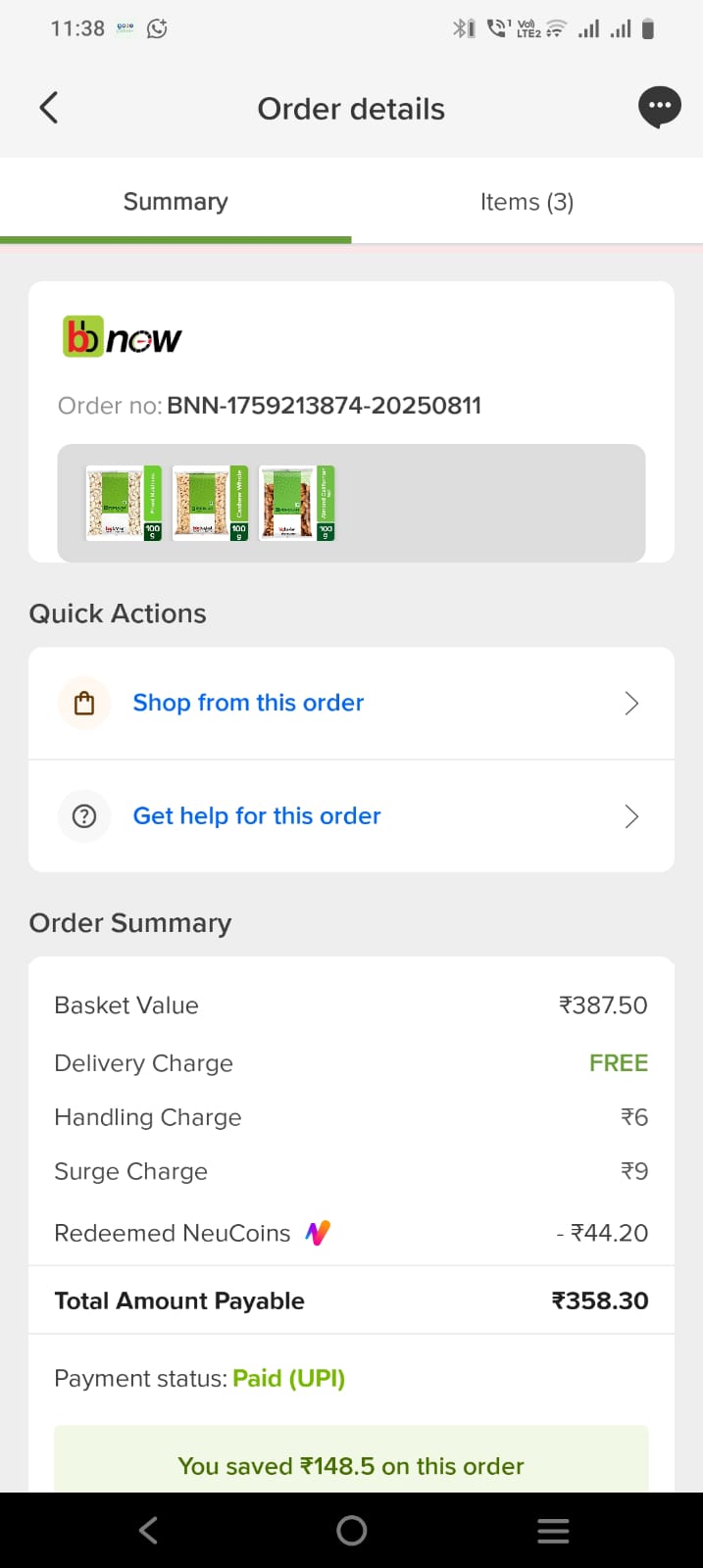Image resolution: width=703 pixels, height=1568 pixels.
Task: Expand chevron beside Get help for this order
Action: pos(631,816)
